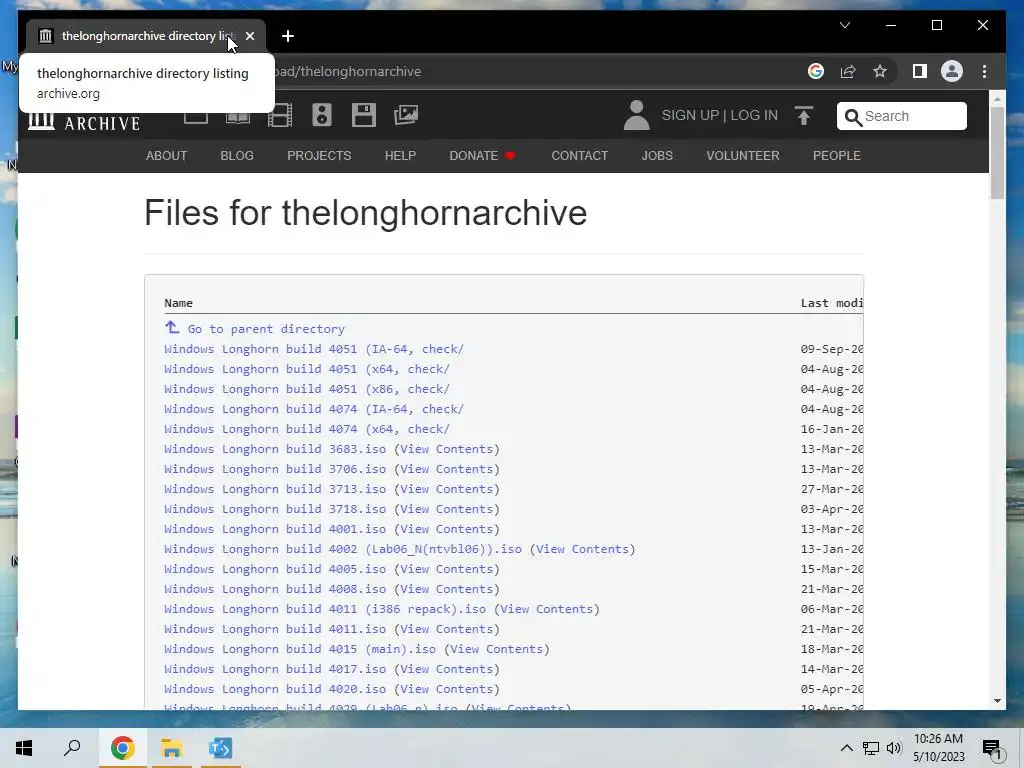Open a new tab with plus button
Screen dimensions: 1024x768
pyautogui.click(x=288, y=36)
